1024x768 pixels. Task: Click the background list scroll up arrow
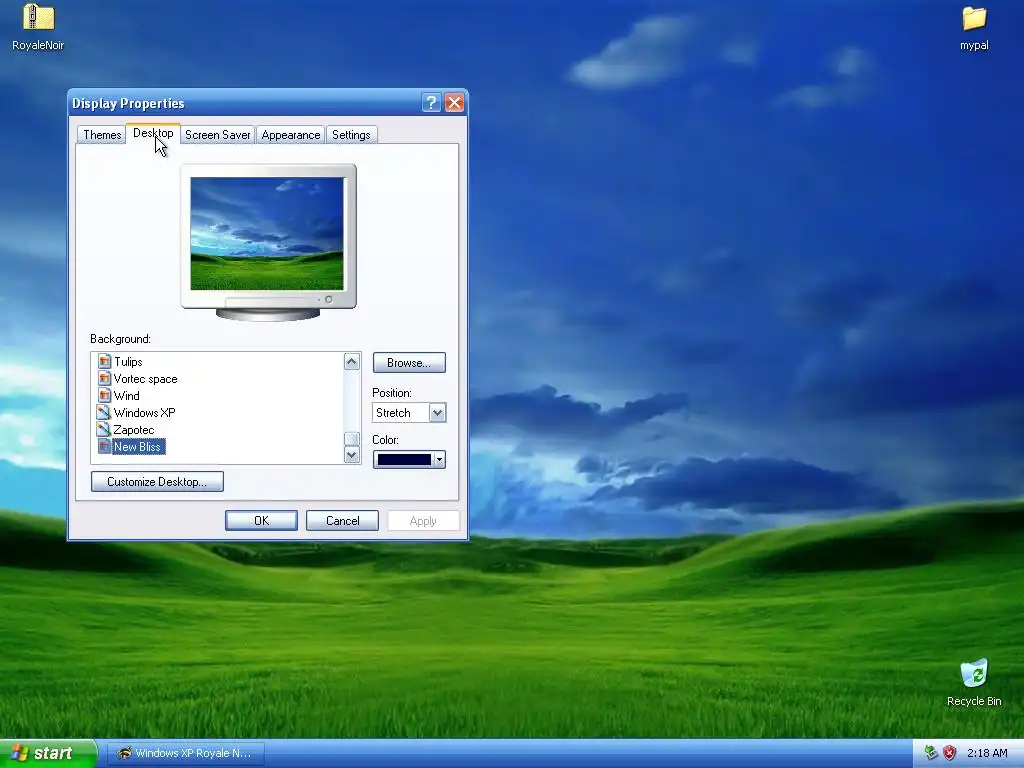[x=352, y=362]
